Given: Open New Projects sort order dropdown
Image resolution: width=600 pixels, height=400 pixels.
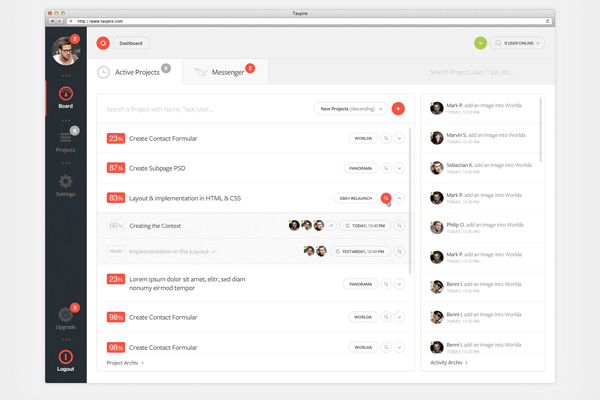Looking at the screenshot, I should point(349,108).
